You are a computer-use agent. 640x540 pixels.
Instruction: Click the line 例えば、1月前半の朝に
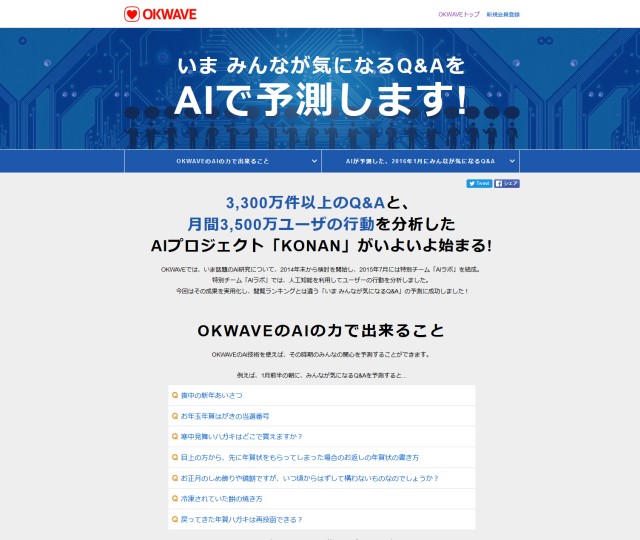tap(322, 375)
